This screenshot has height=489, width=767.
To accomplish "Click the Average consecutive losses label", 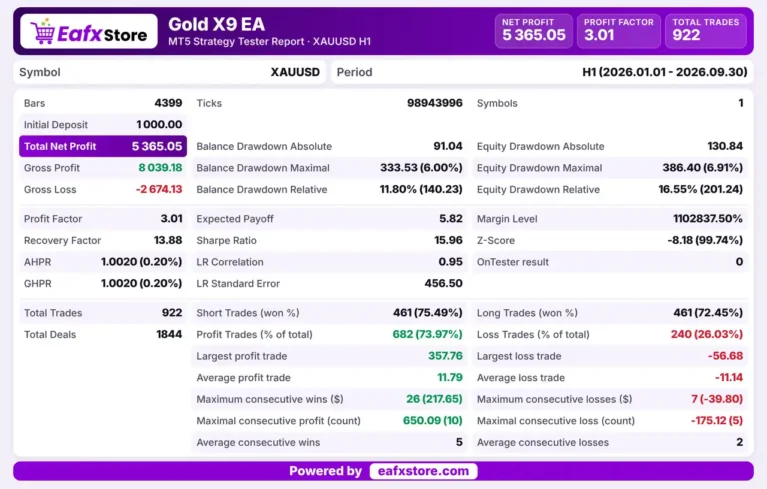I will 542,443.
